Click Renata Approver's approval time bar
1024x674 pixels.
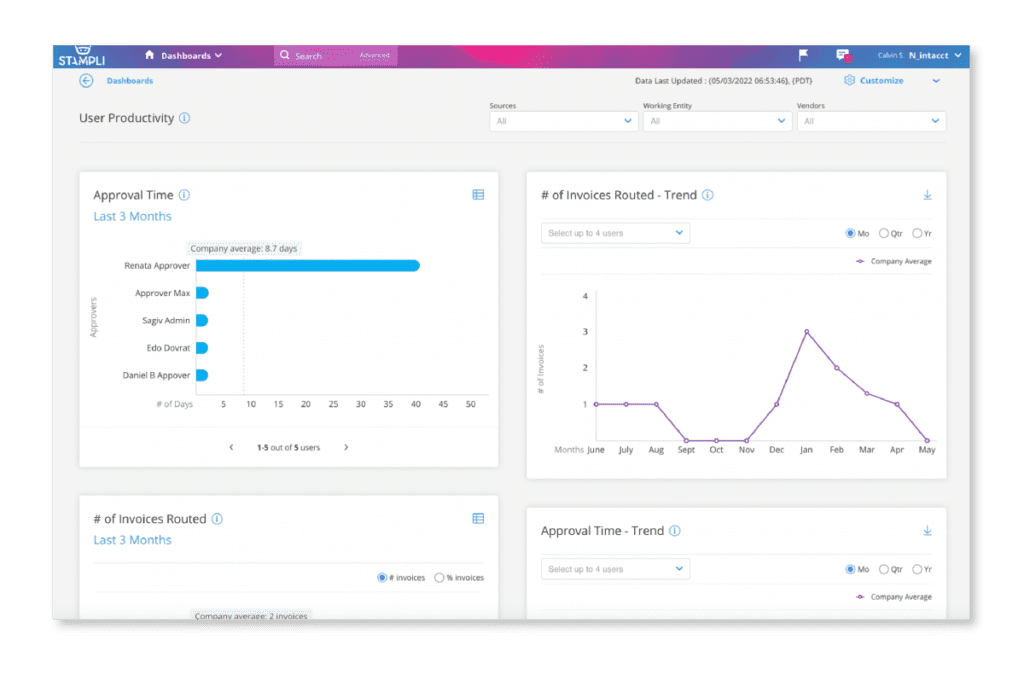click(x=310, y=266)
